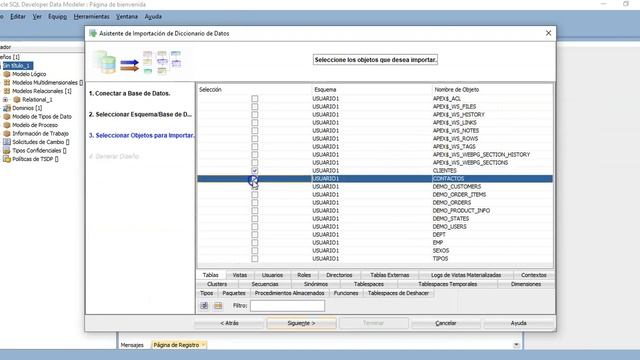The height and width of the screenshot is (360, 640).
Task: Open the Herramientas menu
Action: (91, 17)
